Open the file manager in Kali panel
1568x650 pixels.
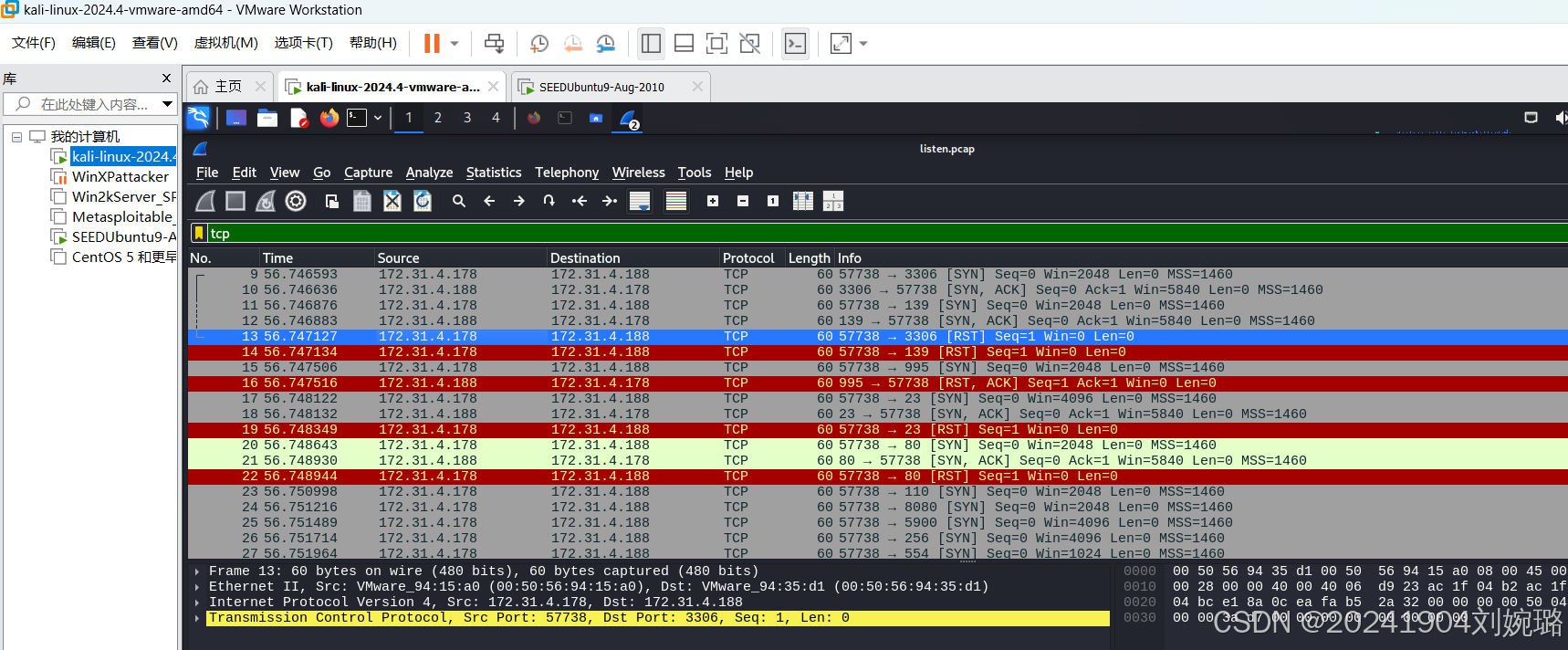click(x=267, y=118)
